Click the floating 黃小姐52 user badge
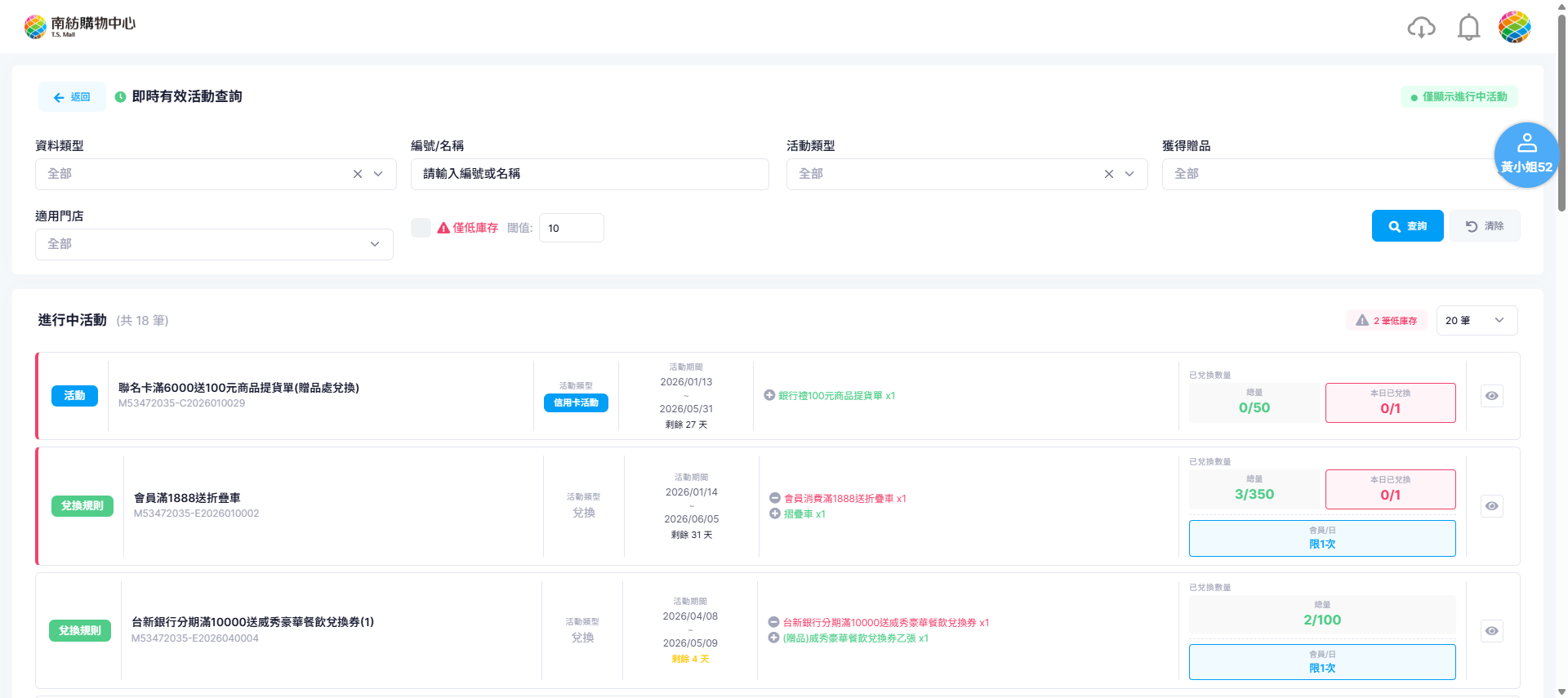This screenshot has height=698, width=1568. [1526, 155]
